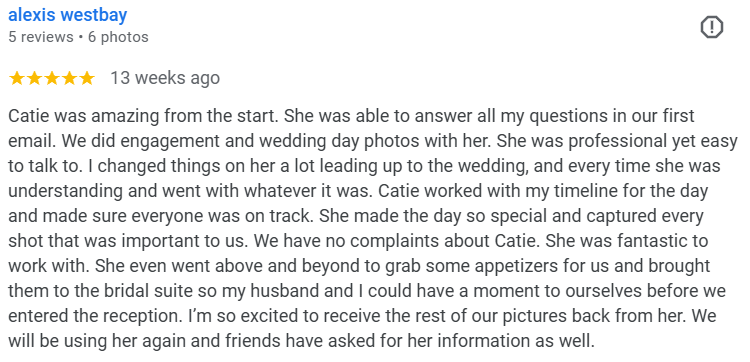This screenshot has width=750, height=362.
Task: Click the sentence 'We have no complaints about Catie.'
Action: click(x=398, y=241)
